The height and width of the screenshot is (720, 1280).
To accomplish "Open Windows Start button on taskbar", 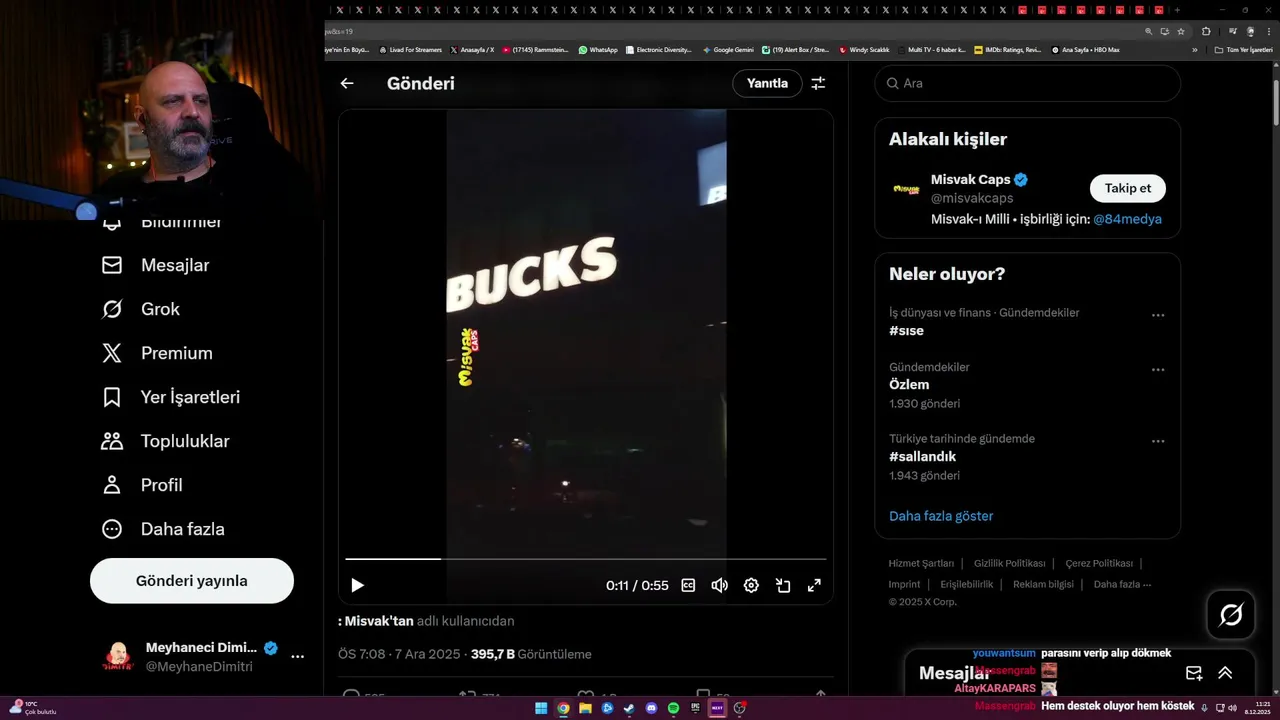I will tap(541, 708).
